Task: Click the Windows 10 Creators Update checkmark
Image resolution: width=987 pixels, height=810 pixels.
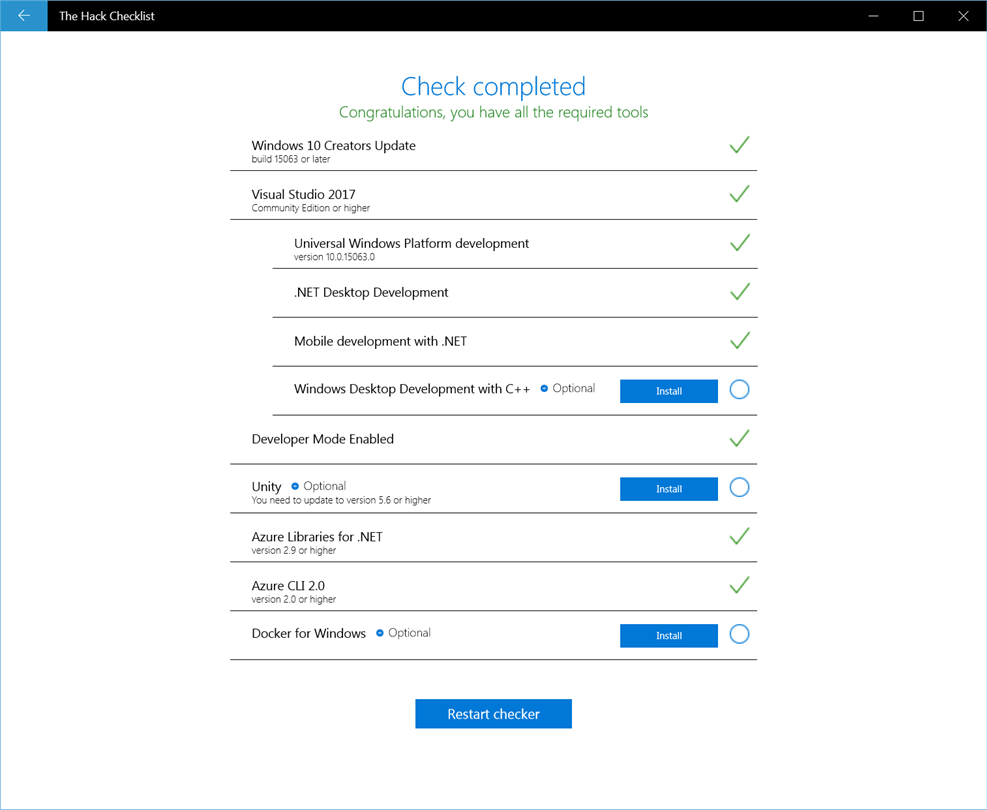Action: (x=739, y=145)
